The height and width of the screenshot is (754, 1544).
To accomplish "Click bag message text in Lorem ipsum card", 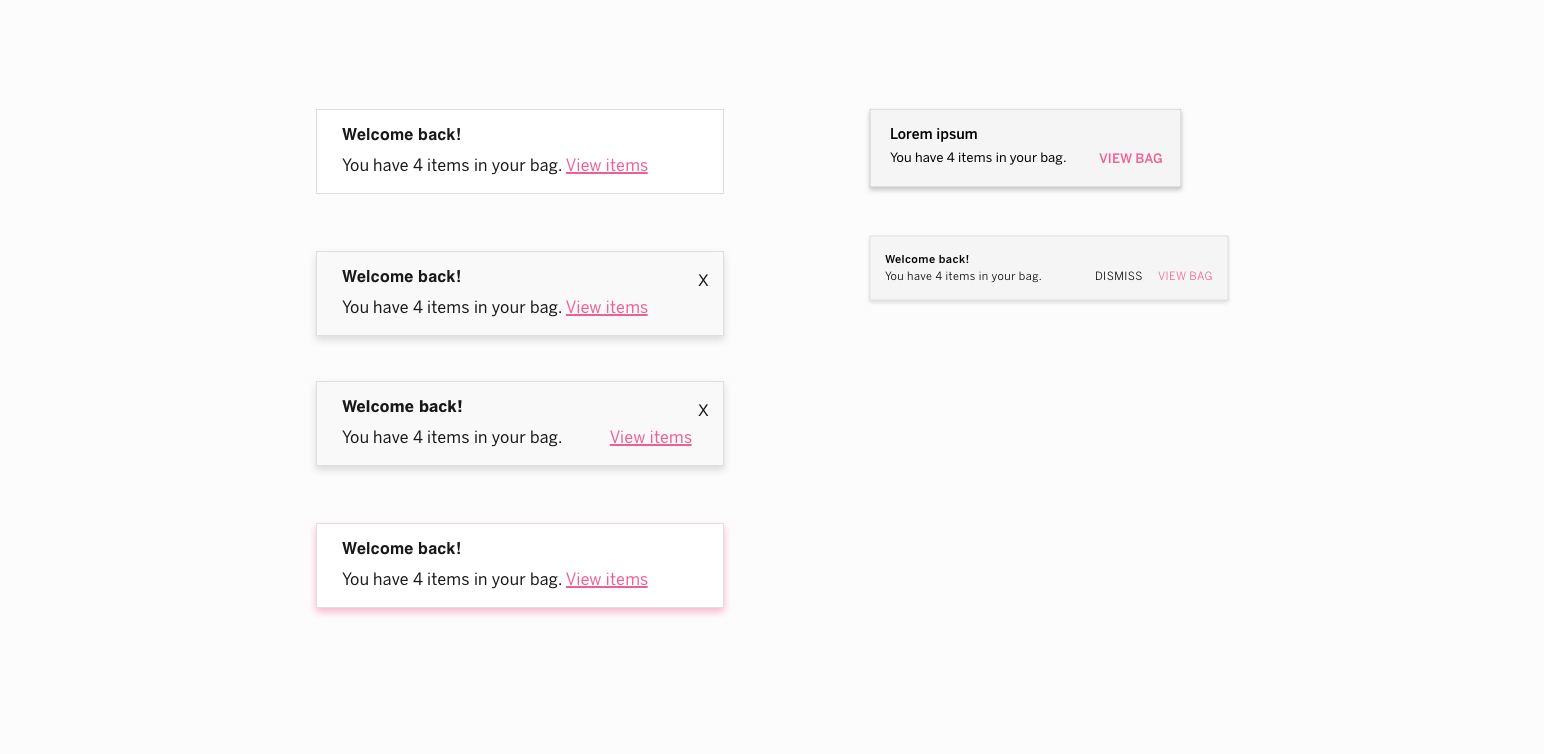I will point(978,157).
